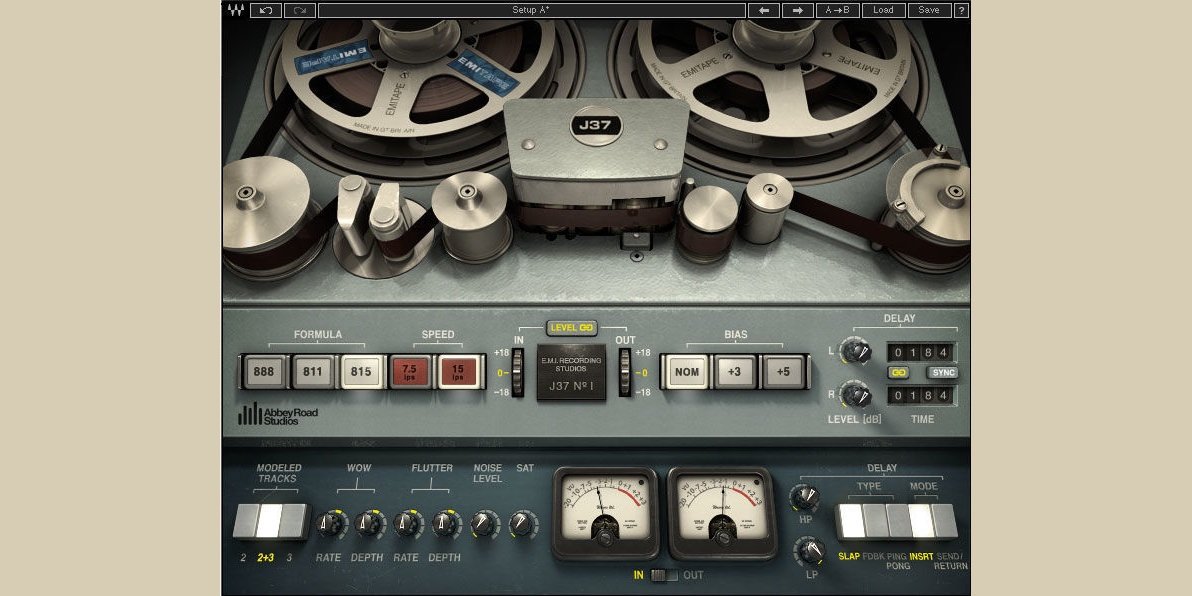Open the Setup A preset menu
Image resolution: width=1192 pixels, height=596 pixels.
[x=531, y=10]
